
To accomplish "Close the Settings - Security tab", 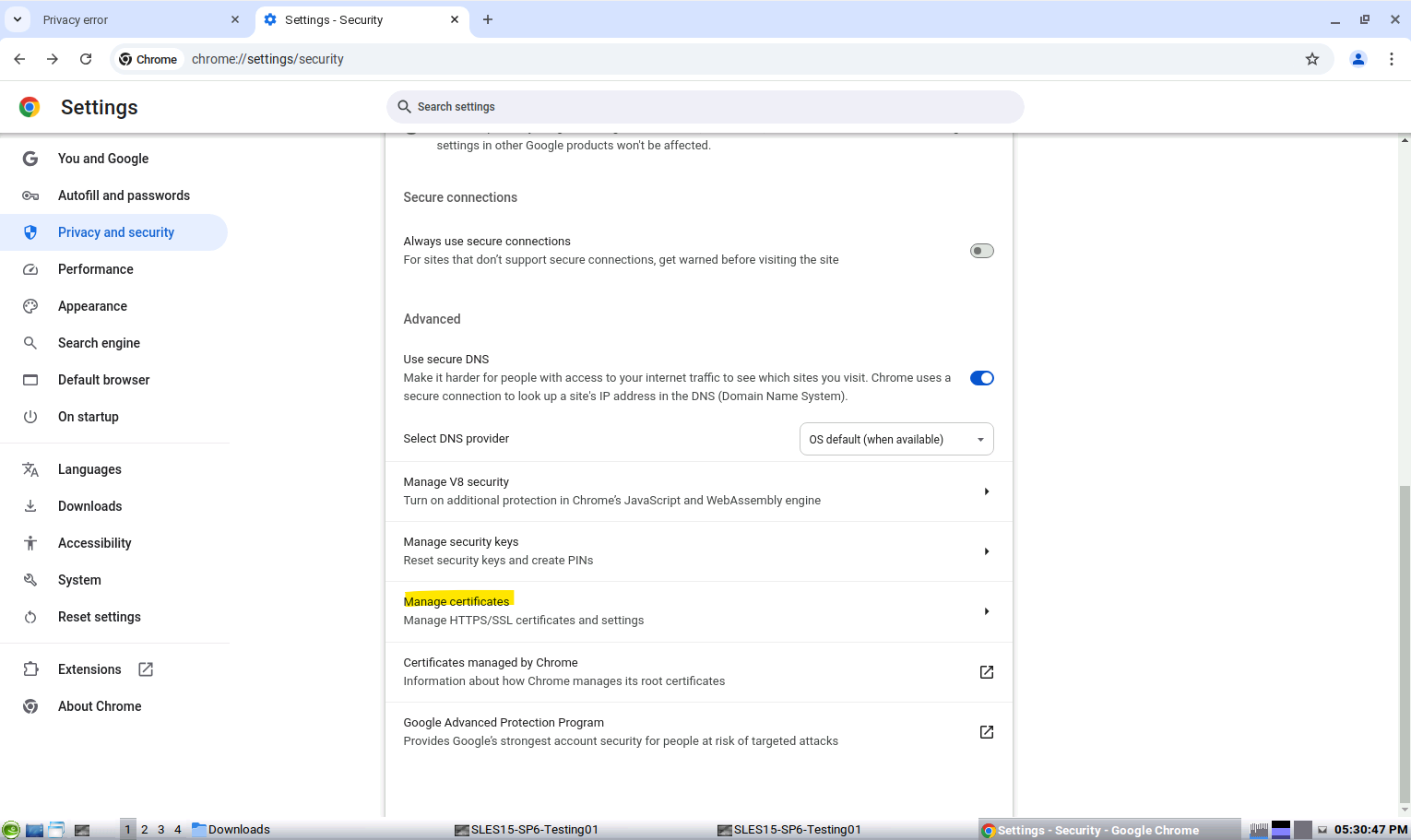I will tap(455, 19).
